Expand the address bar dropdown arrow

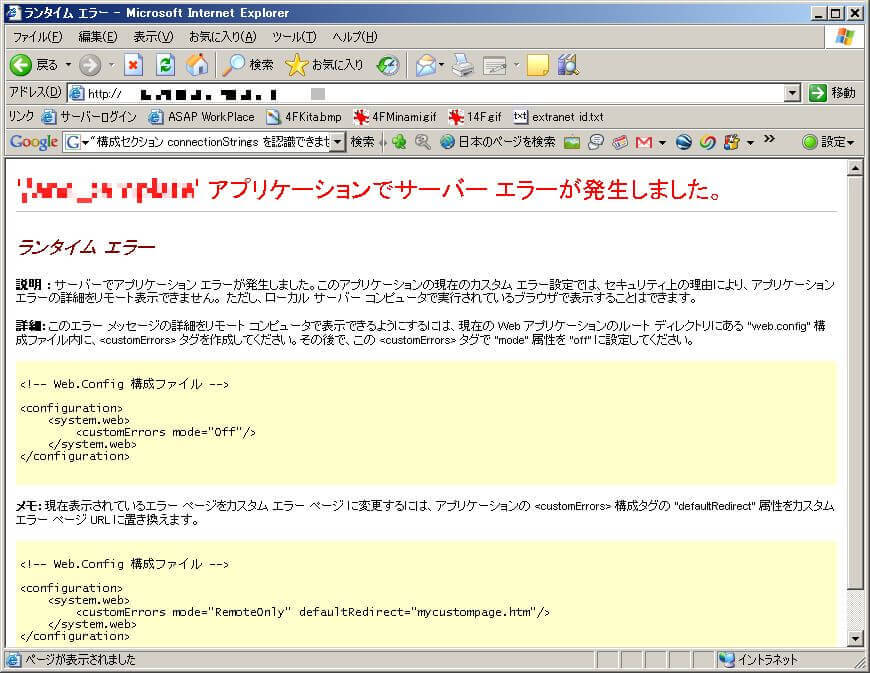[792, 93]
